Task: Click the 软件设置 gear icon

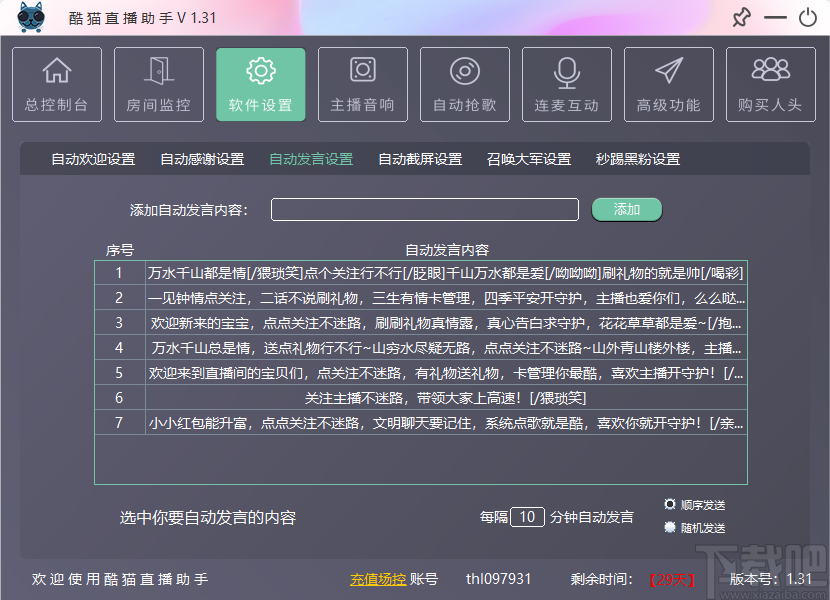Action: [260, 84]
